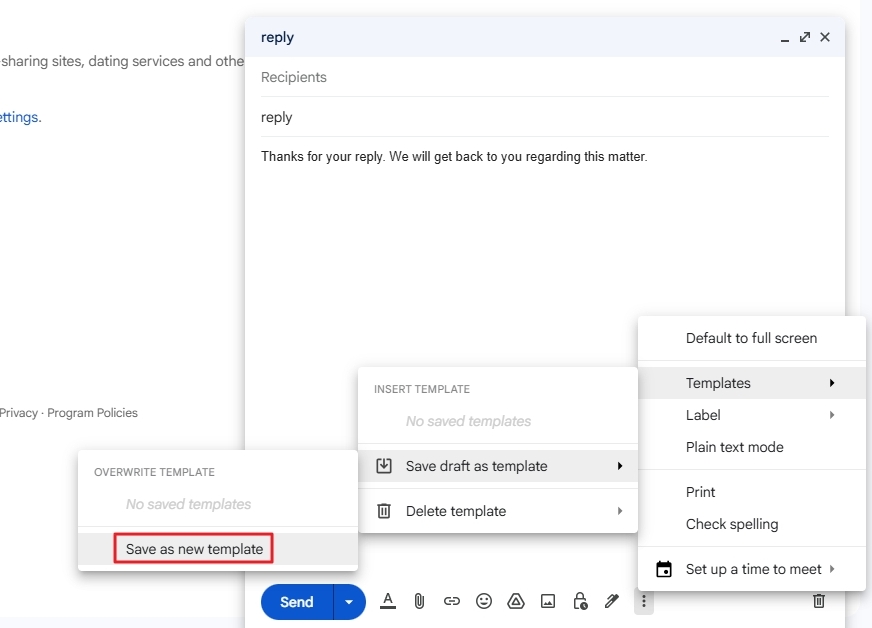The image size is (872, 628).
Task: Click No saved templates under Overwrite Template
Action: 188,505
